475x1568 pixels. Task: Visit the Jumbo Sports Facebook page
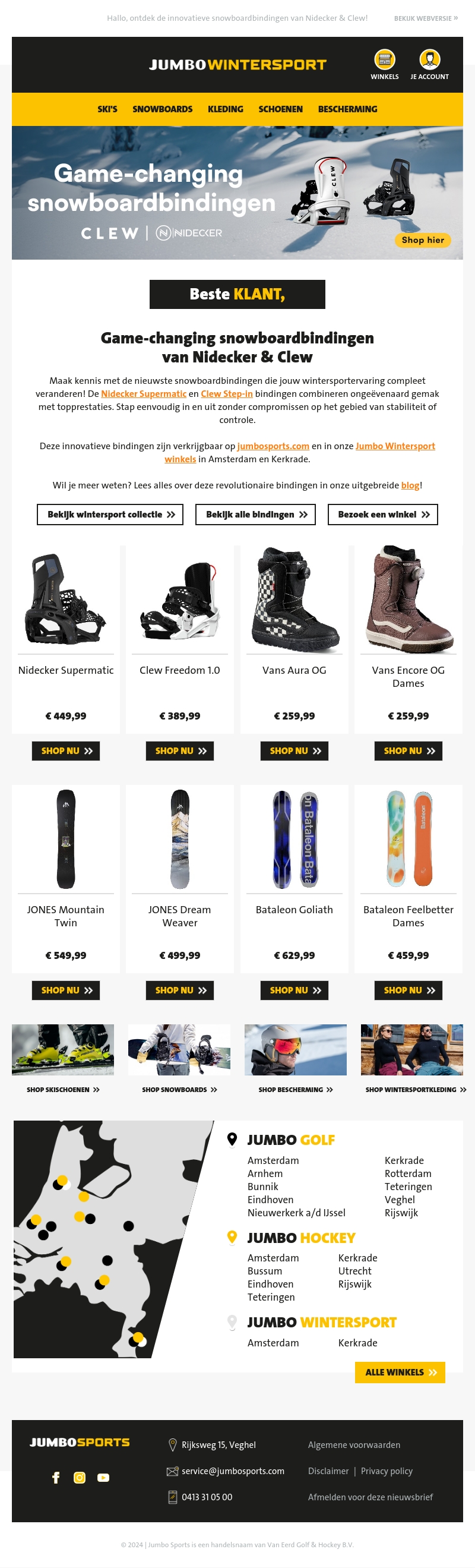(x=56, y=1477)
